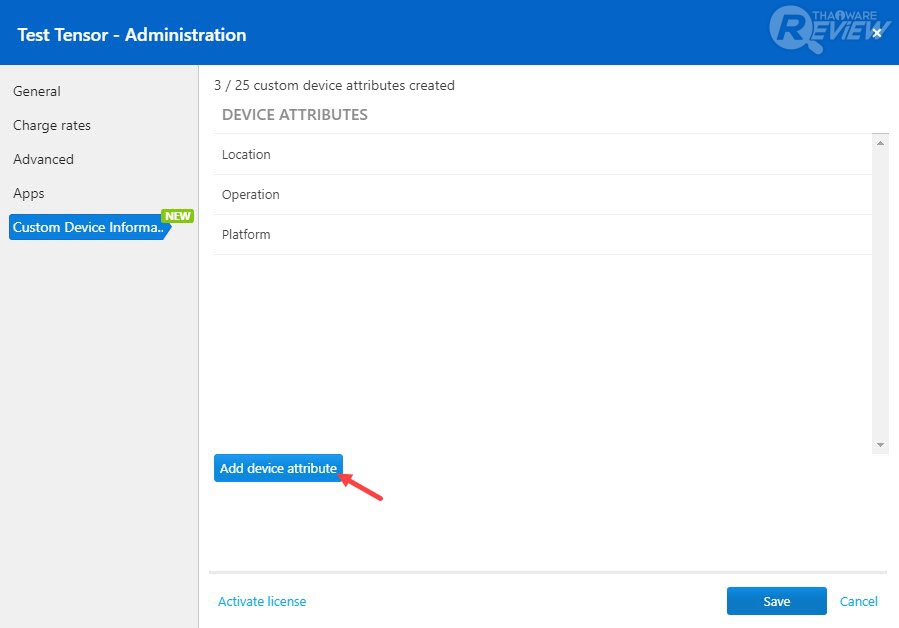The width and height of the screenshot is (899, 628).
Task: Click the green NEW badge
Action: pos(177,216)
